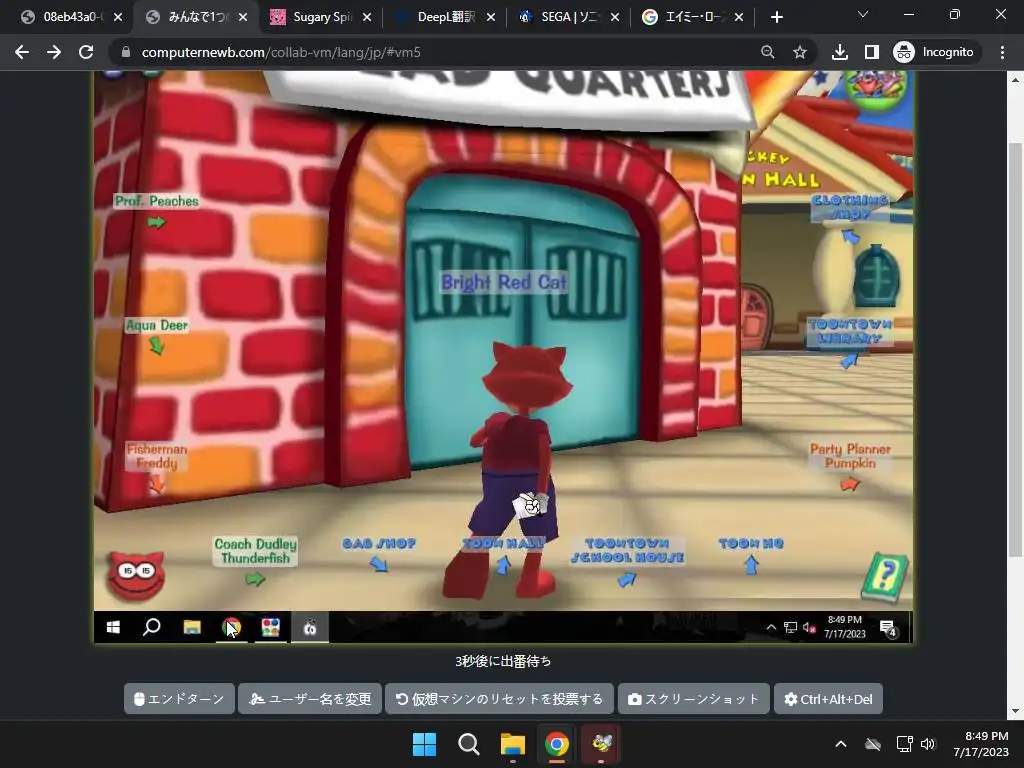1024x768 pixels.
Task: Click host Chrome taskbar icon
Action: click(x=556, y=744)
